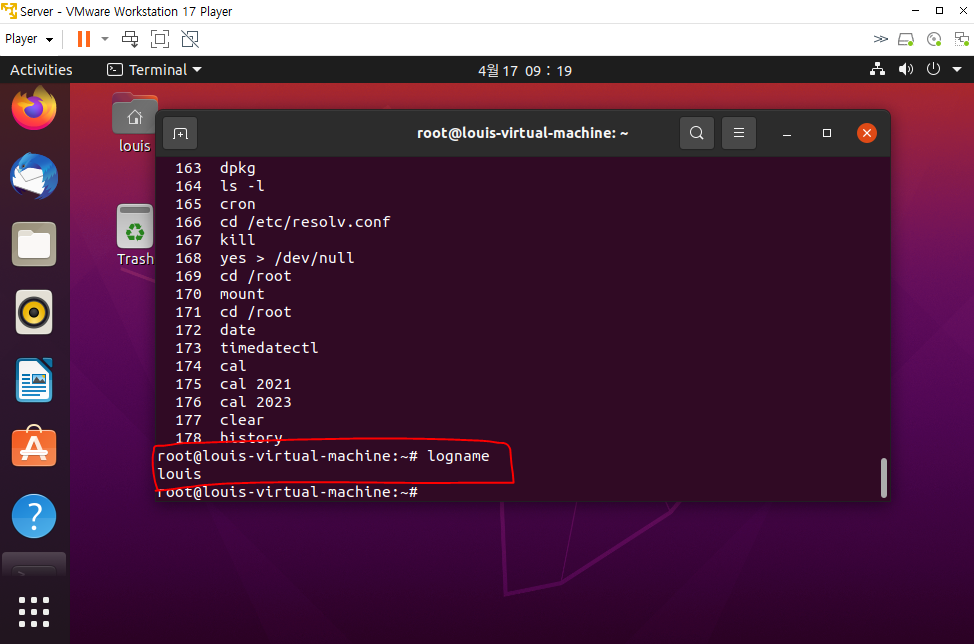Enter VMware full screen mode
This screenshot has width=974, height=644.
(160, 39)
